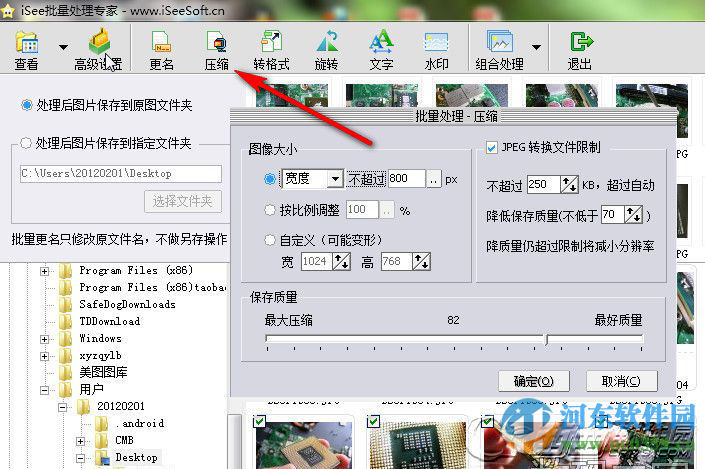This screenshot has height=469, width=705.
Task: Click the minimum quality 70 field
Action: point(612,214)
